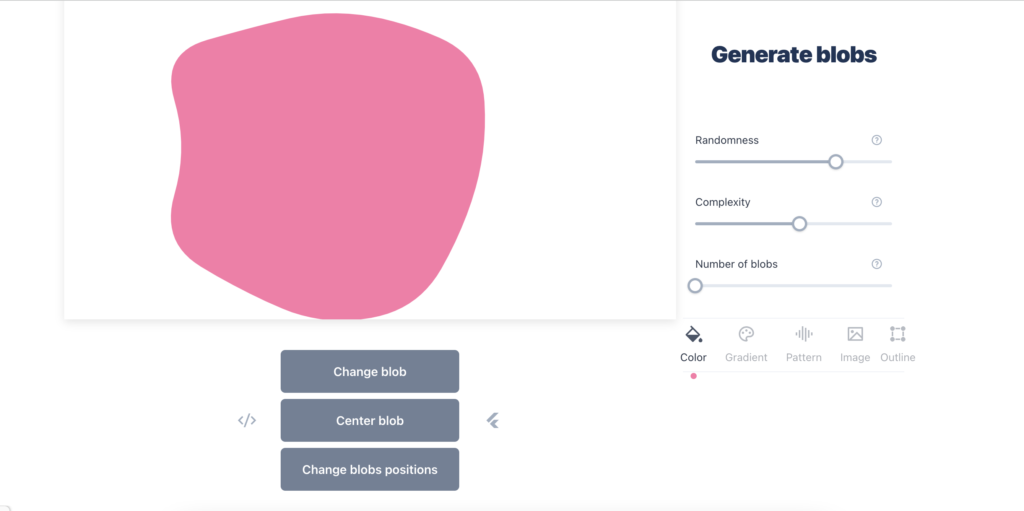Open Complexity help question mark
Viewport: 1024px width, 511px height.
point(877,202)
